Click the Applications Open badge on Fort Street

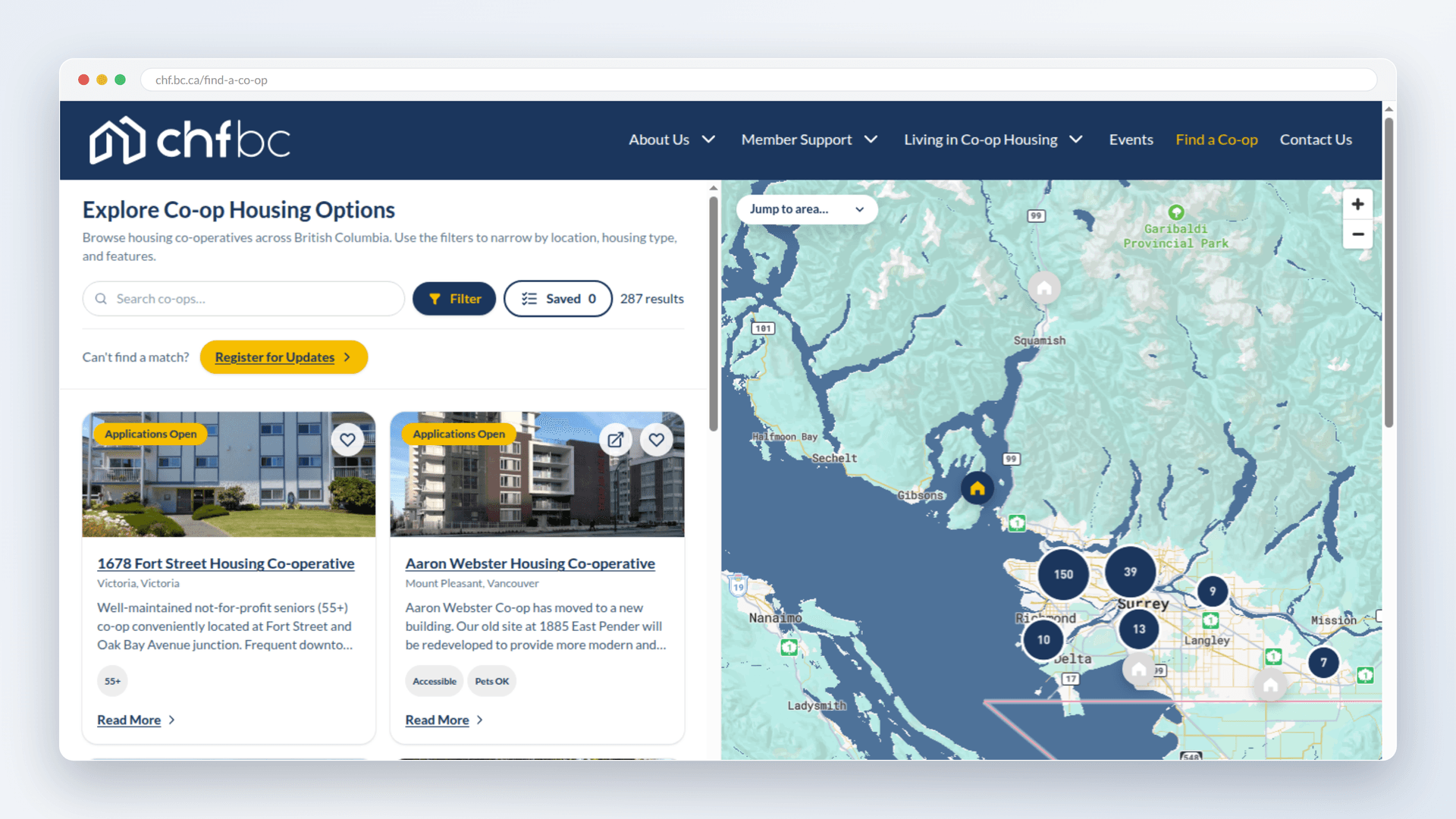[x=150, y=434]
